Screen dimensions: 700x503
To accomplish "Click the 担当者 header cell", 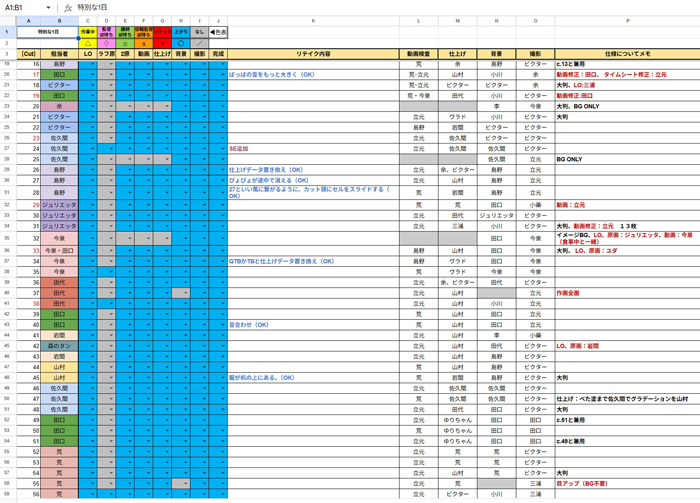I will [59, 54].
